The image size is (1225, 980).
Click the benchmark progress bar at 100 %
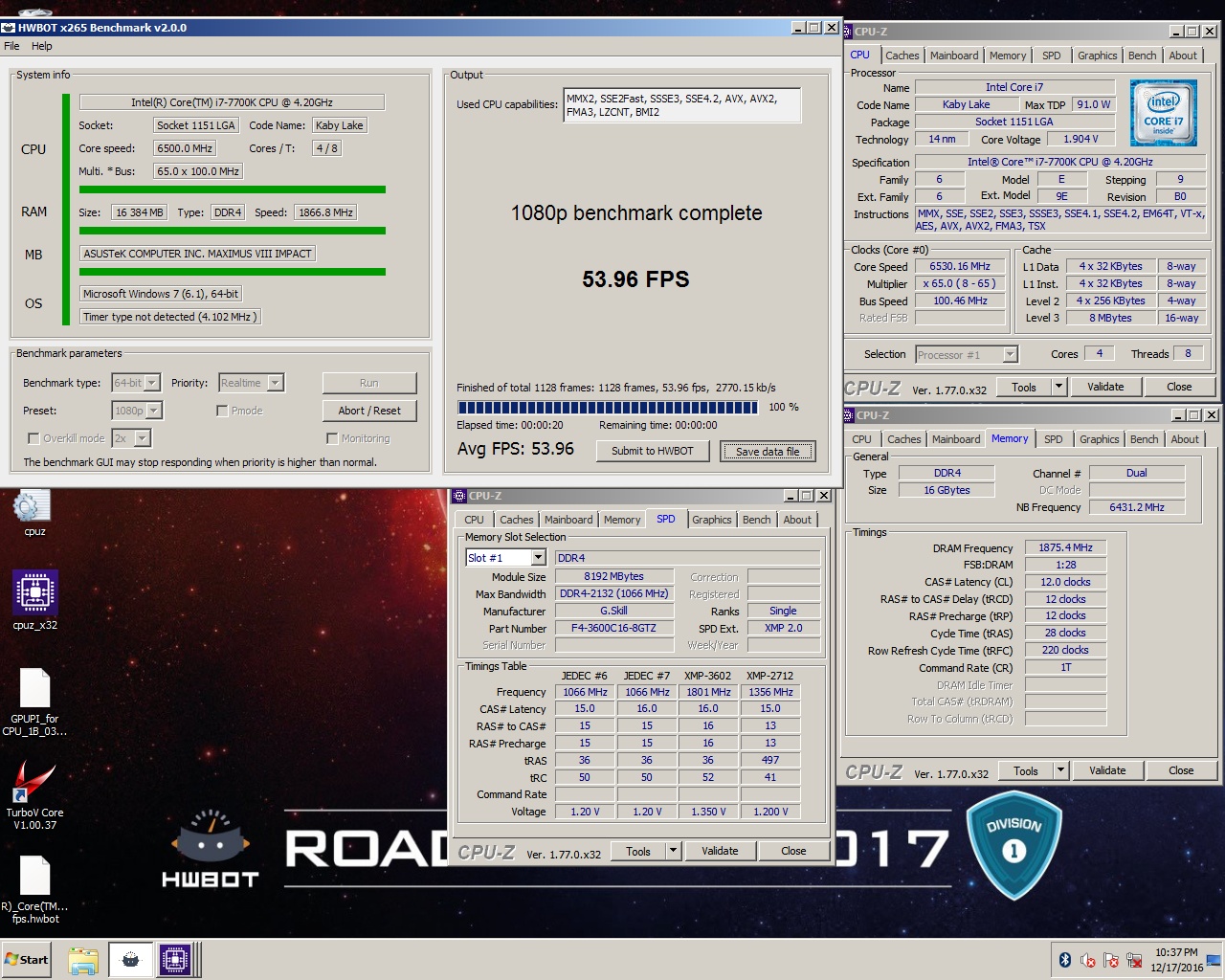tap(608, 407)
